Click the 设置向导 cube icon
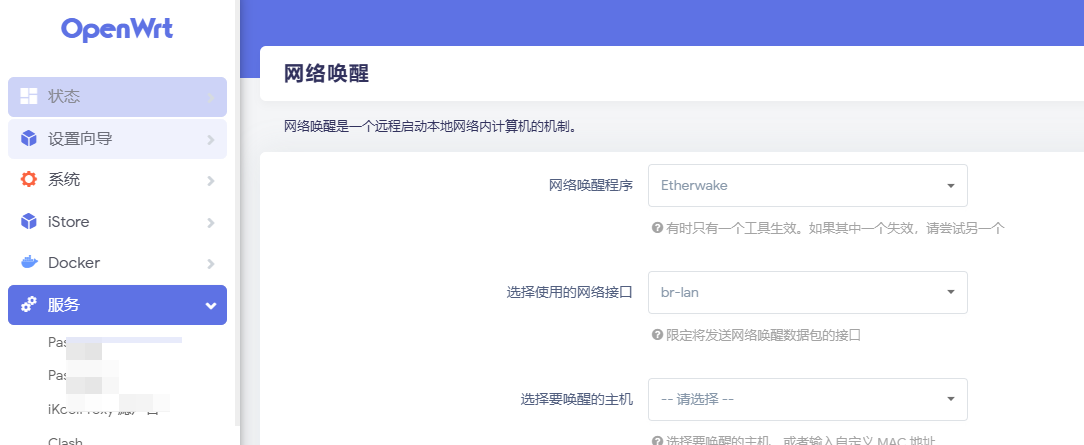The image size is (1084, 445). 29,139
